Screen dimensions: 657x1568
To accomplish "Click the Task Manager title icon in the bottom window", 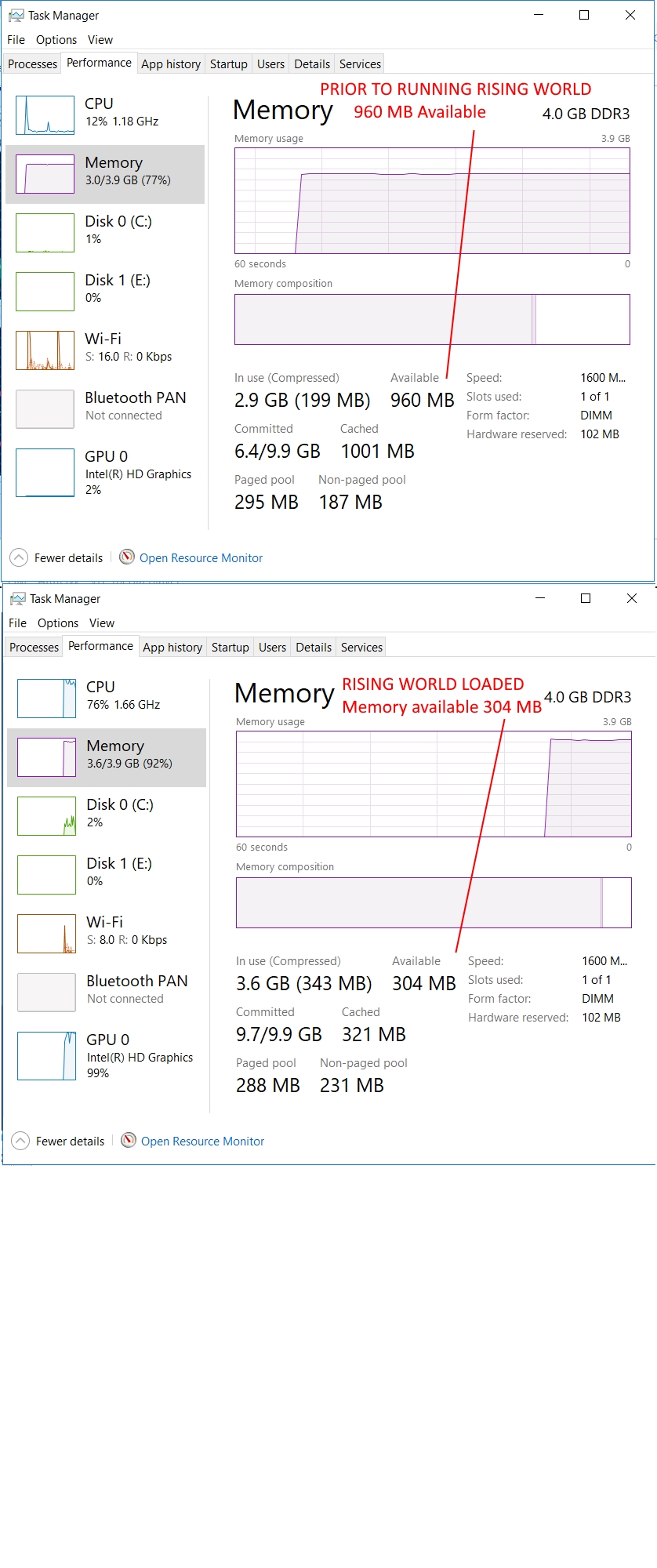I will point(17,599).
